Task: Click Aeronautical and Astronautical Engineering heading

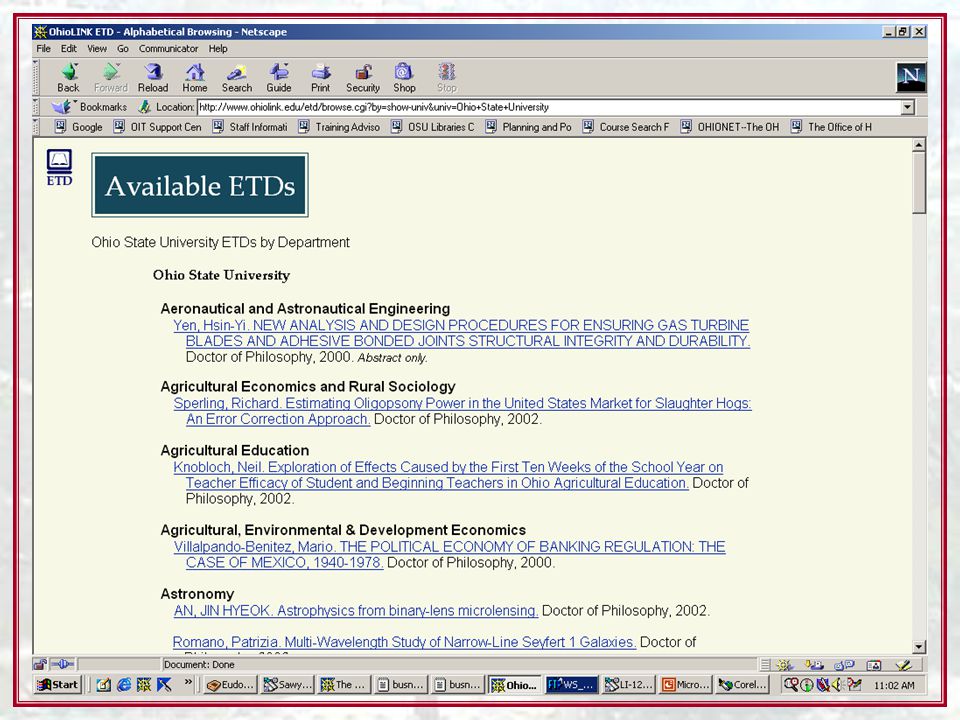Action: click(x=305, y=309)
